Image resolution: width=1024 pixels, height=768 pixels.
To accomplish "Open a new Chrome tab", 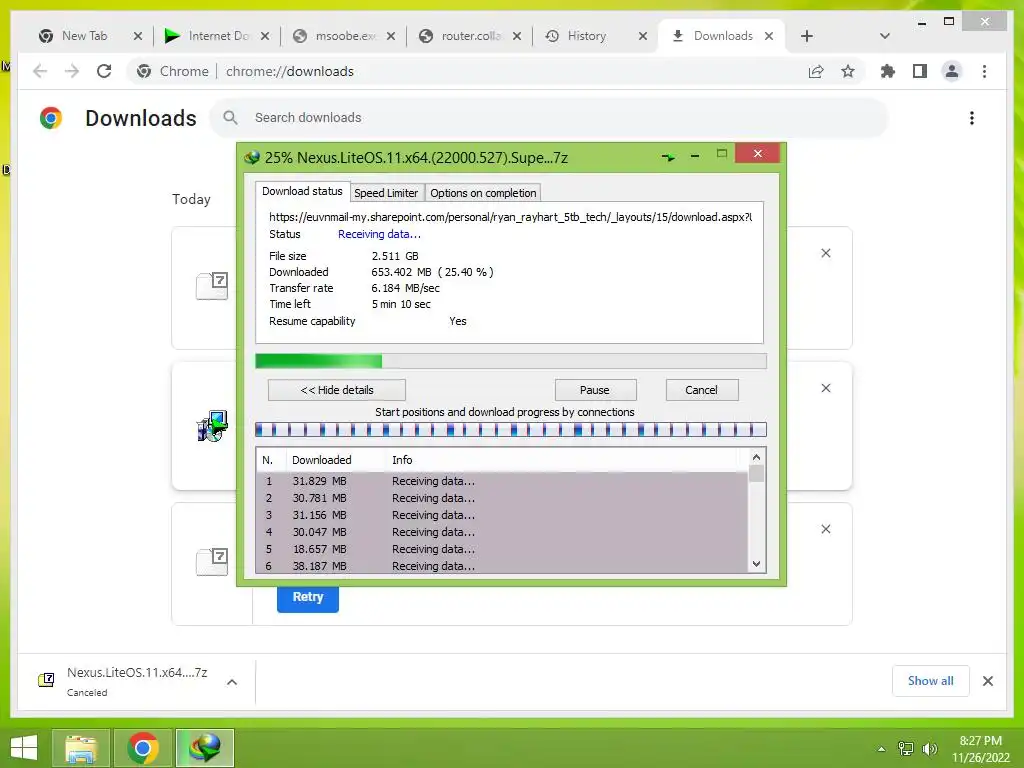I will [807, 36].
